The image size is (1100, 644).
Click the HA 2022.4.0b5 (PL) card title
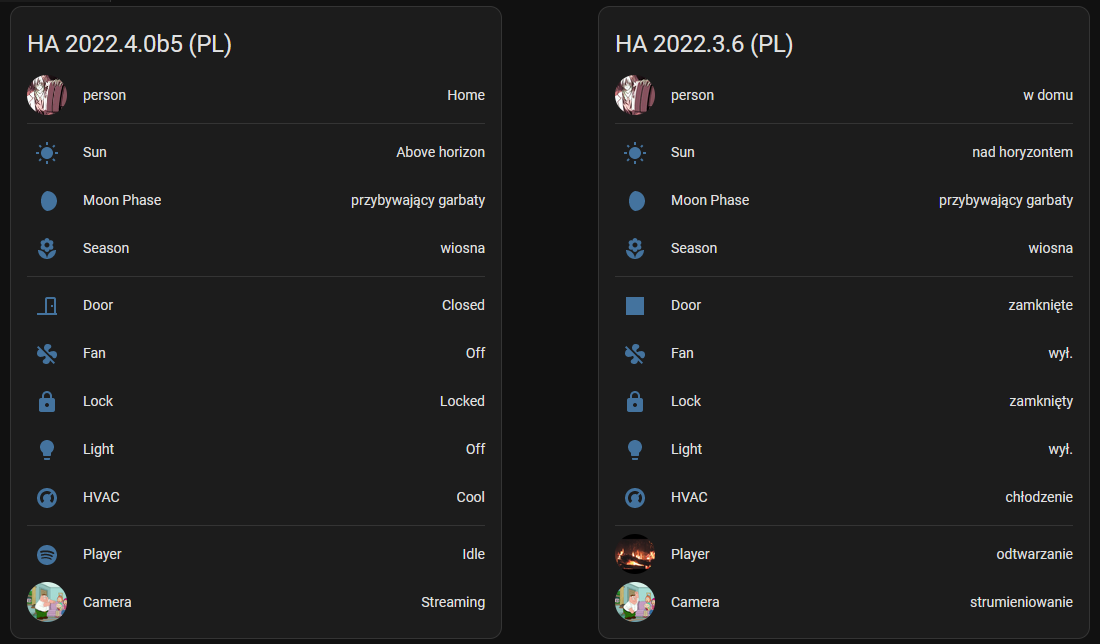131,45
